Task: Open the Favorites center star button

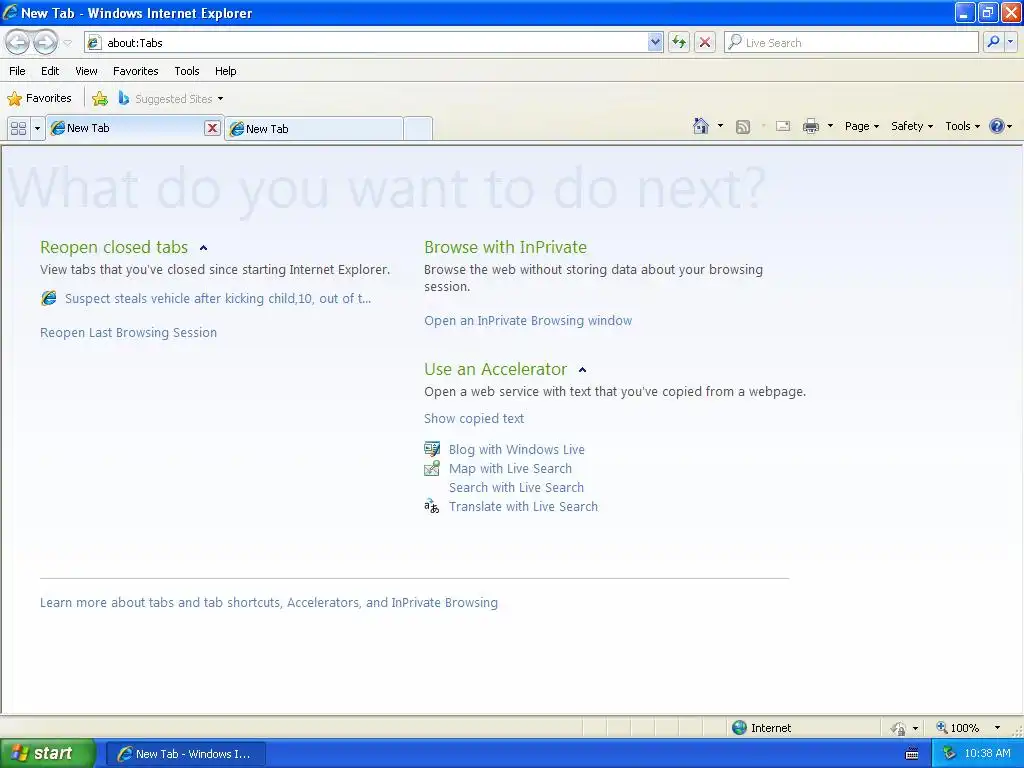Action: click(x=39, y=99)
